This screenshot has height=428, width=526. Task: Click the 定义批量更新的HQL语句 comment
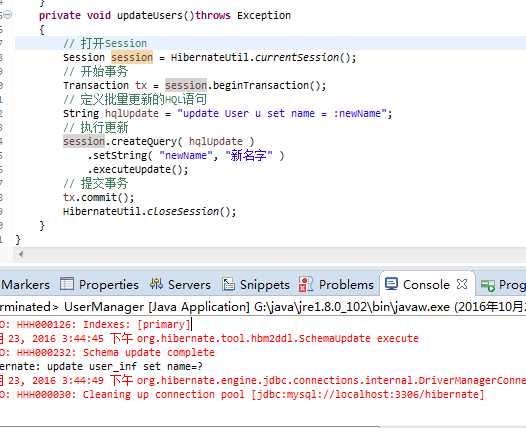pyautogui.click(x=135, y=99)
